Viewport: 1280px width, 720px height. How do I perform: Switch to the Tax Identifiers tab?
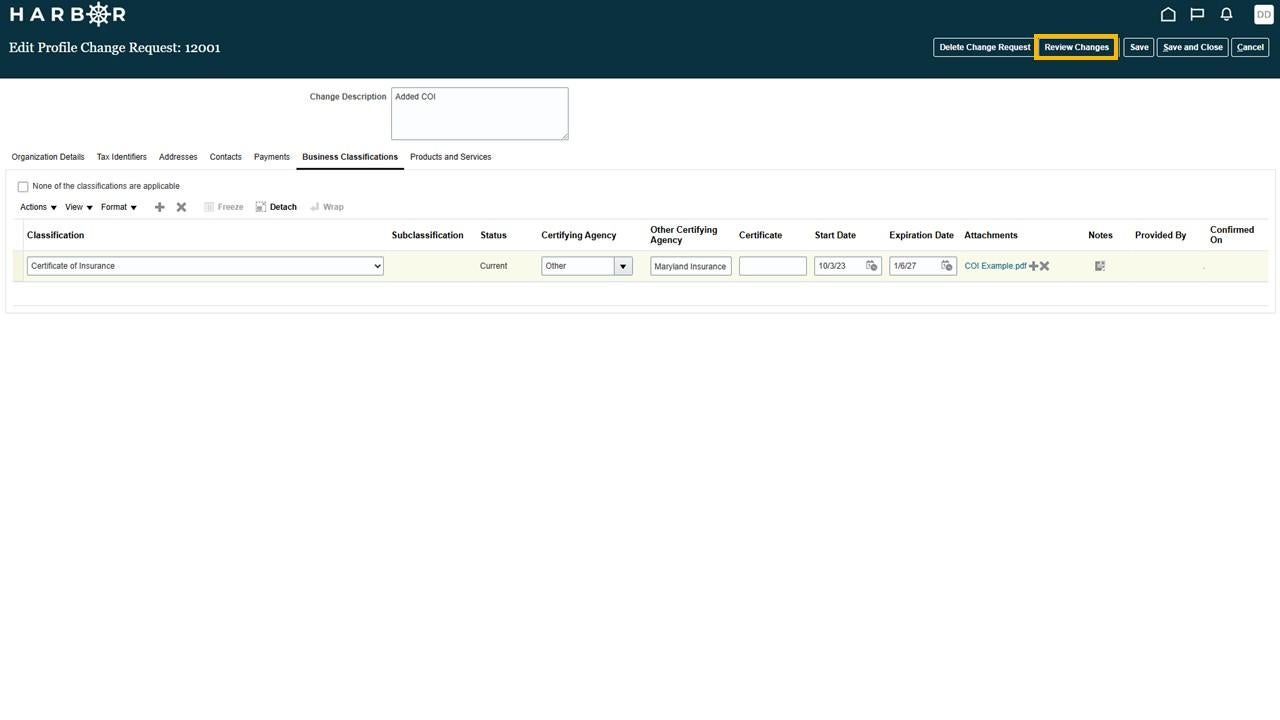tap(121, 157)
